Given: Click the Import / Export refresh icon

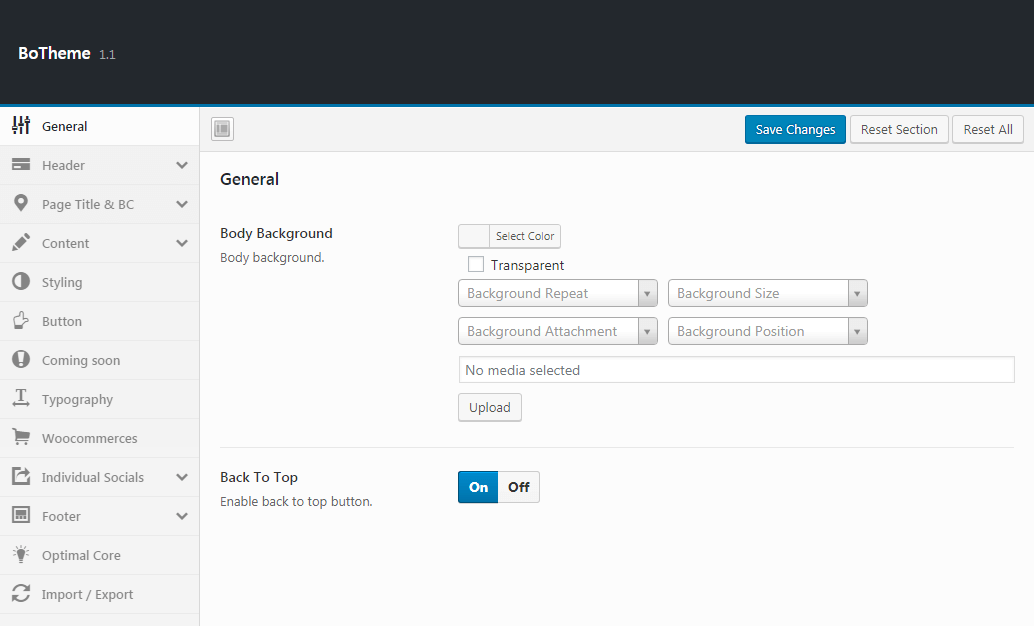Looking at the screenshot, I should (21, 594).
